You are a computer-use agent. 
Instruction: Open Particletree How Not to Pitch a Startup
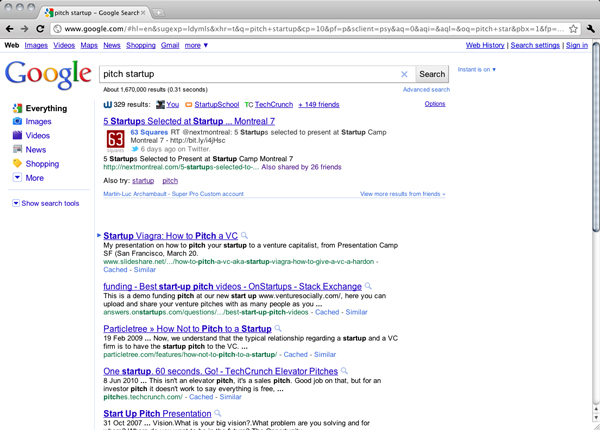click(188, 329)
